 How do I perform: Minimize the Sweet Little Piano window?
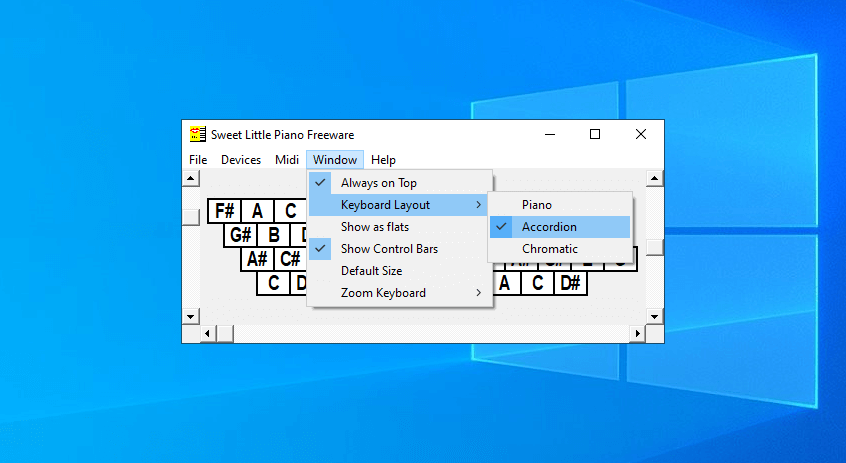pos(550,134)
